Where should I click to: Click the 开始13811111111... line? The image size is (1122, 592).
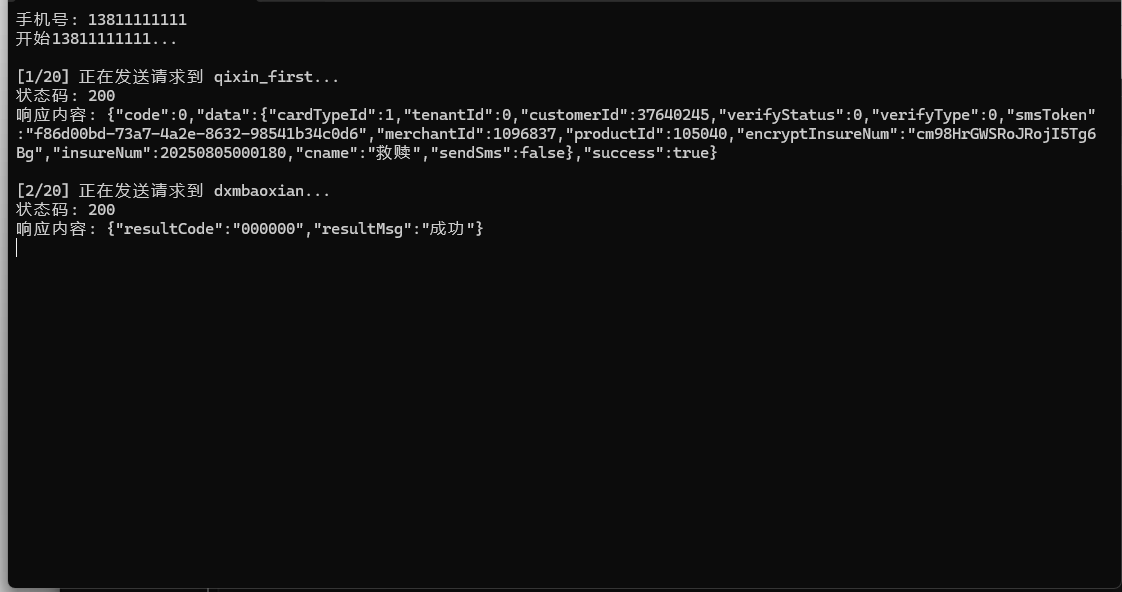[x=97, y=39]
